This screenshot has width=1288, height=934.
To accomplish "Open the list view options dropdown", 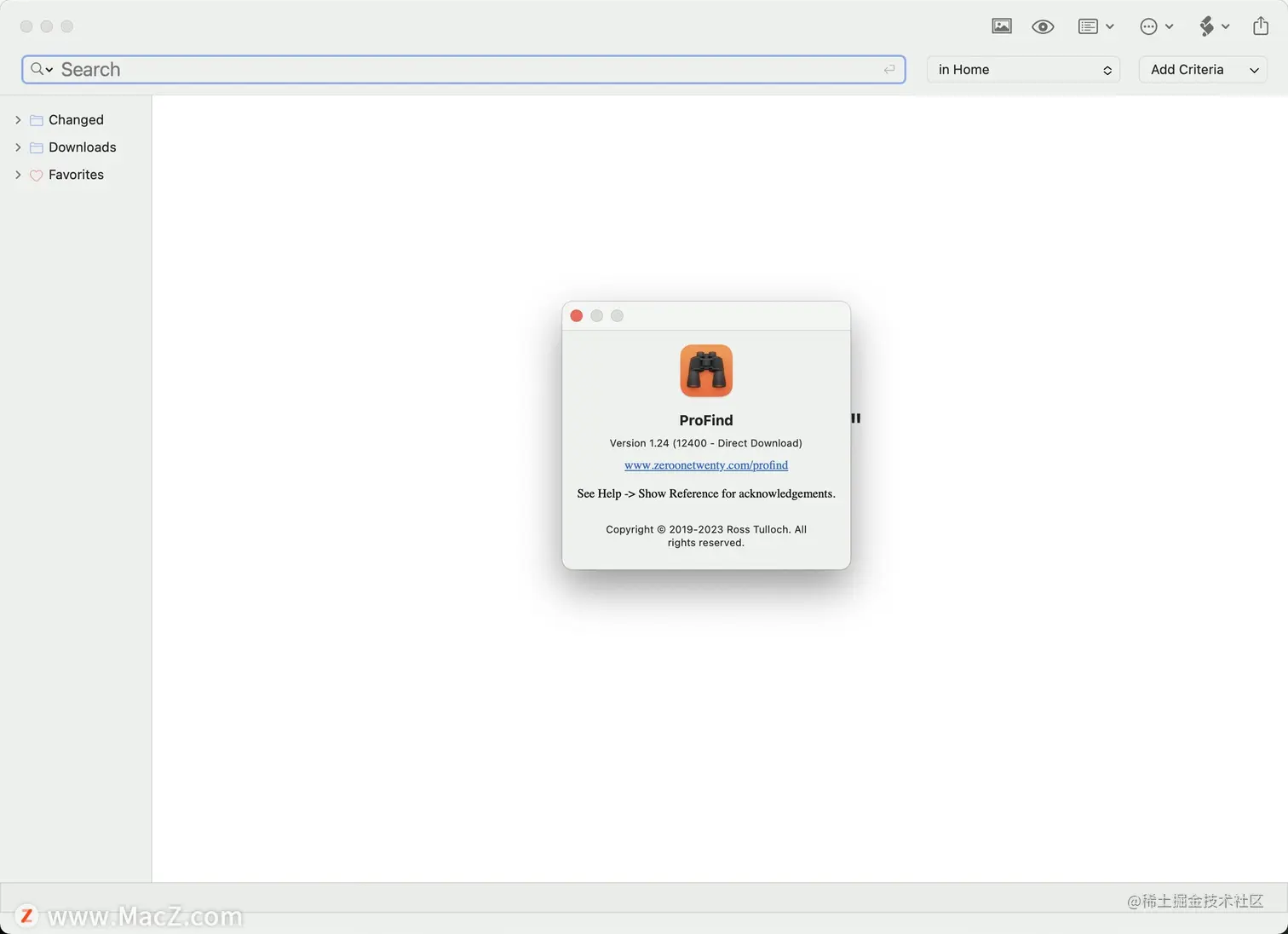I will click(x=1095, y=26).
